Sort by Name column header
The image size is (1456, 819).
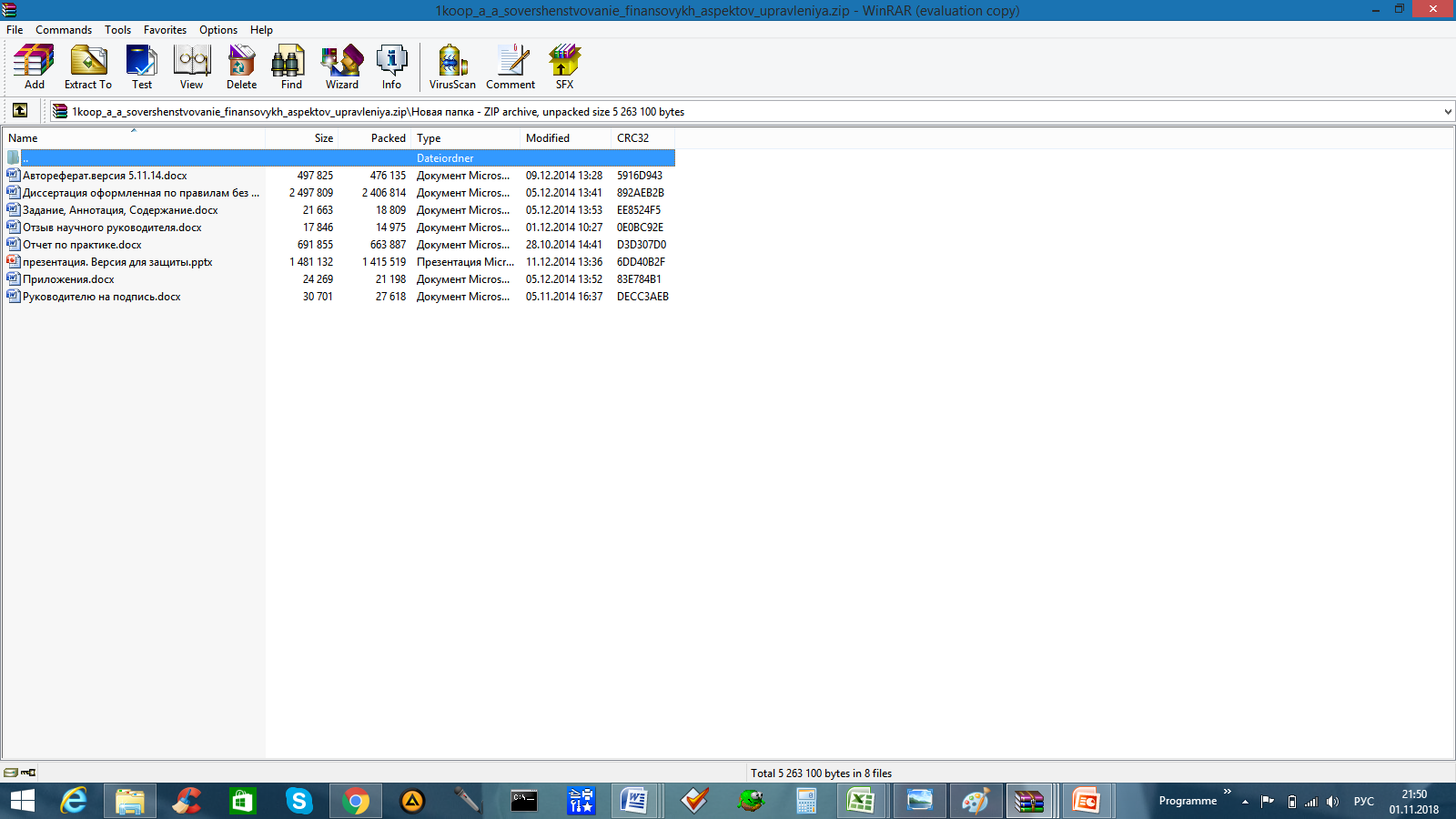tap(134, 138)
